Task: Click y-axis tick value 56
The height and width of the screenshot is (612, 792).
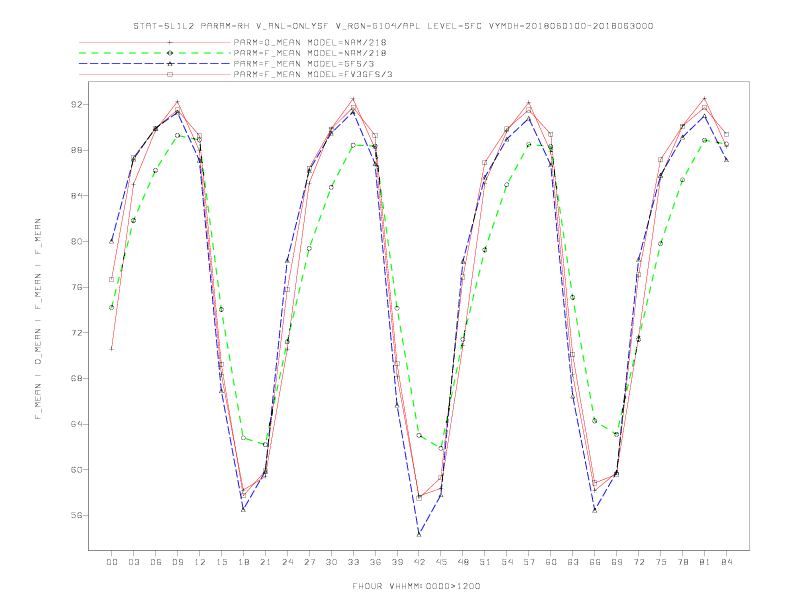Action: click(76, 516)
